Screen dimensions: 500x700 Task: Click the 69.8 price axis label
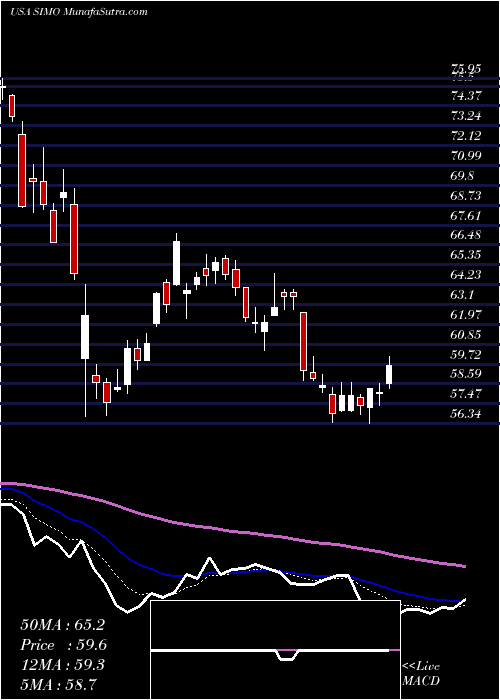point(462,175)
